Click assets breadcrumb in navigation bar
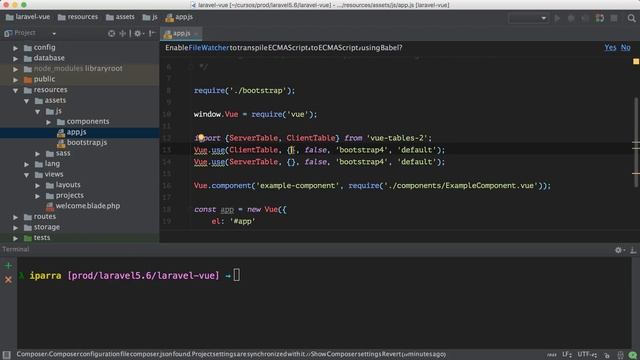Screen dimensions: 640x360 [120, 17]
